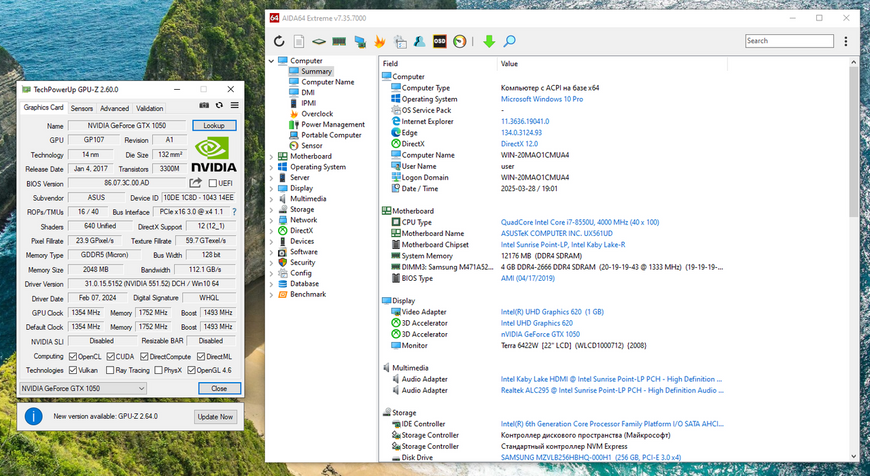Launch the flame stability test icon
Screen dimensions: 870x476
click(380, 41)
